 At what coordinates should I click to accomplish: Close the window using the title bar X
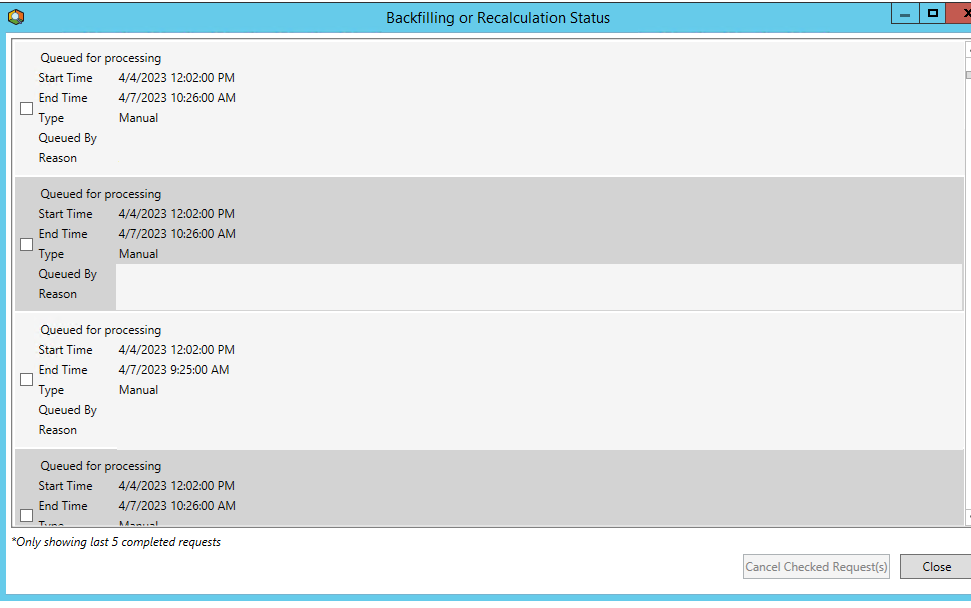(963, 15)
